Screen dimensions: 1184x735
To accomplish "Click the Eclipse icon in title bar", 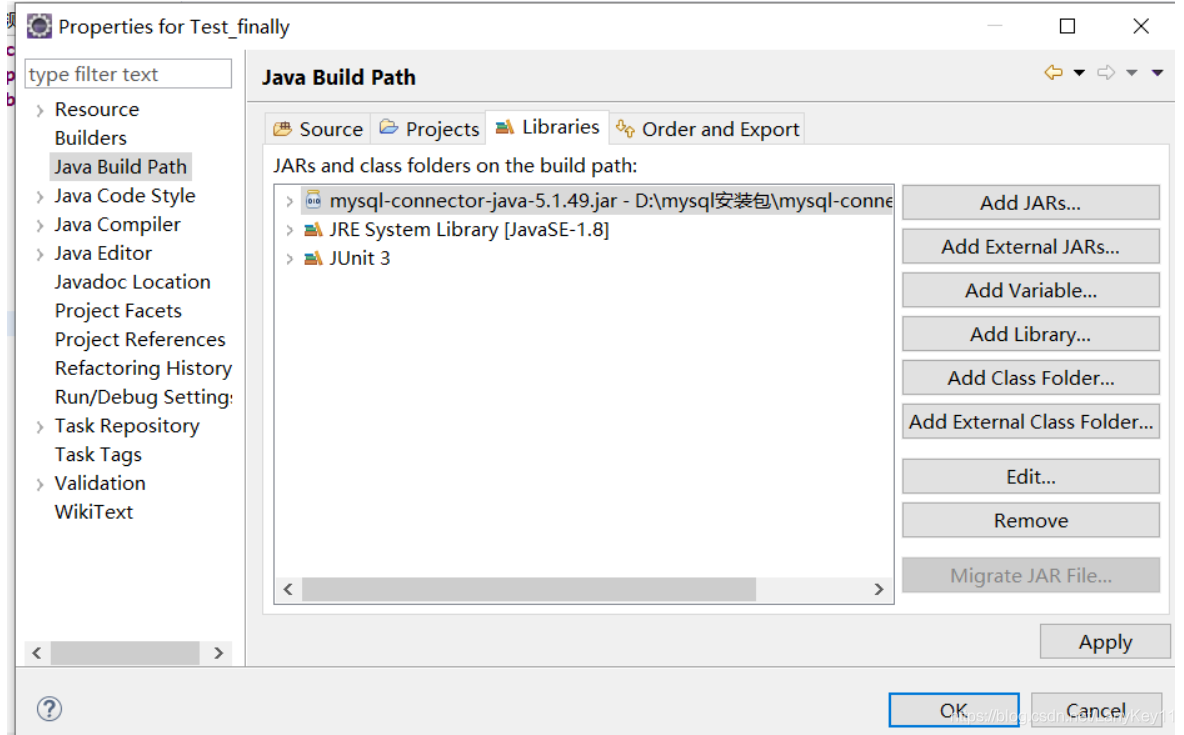I will (39, 26).
